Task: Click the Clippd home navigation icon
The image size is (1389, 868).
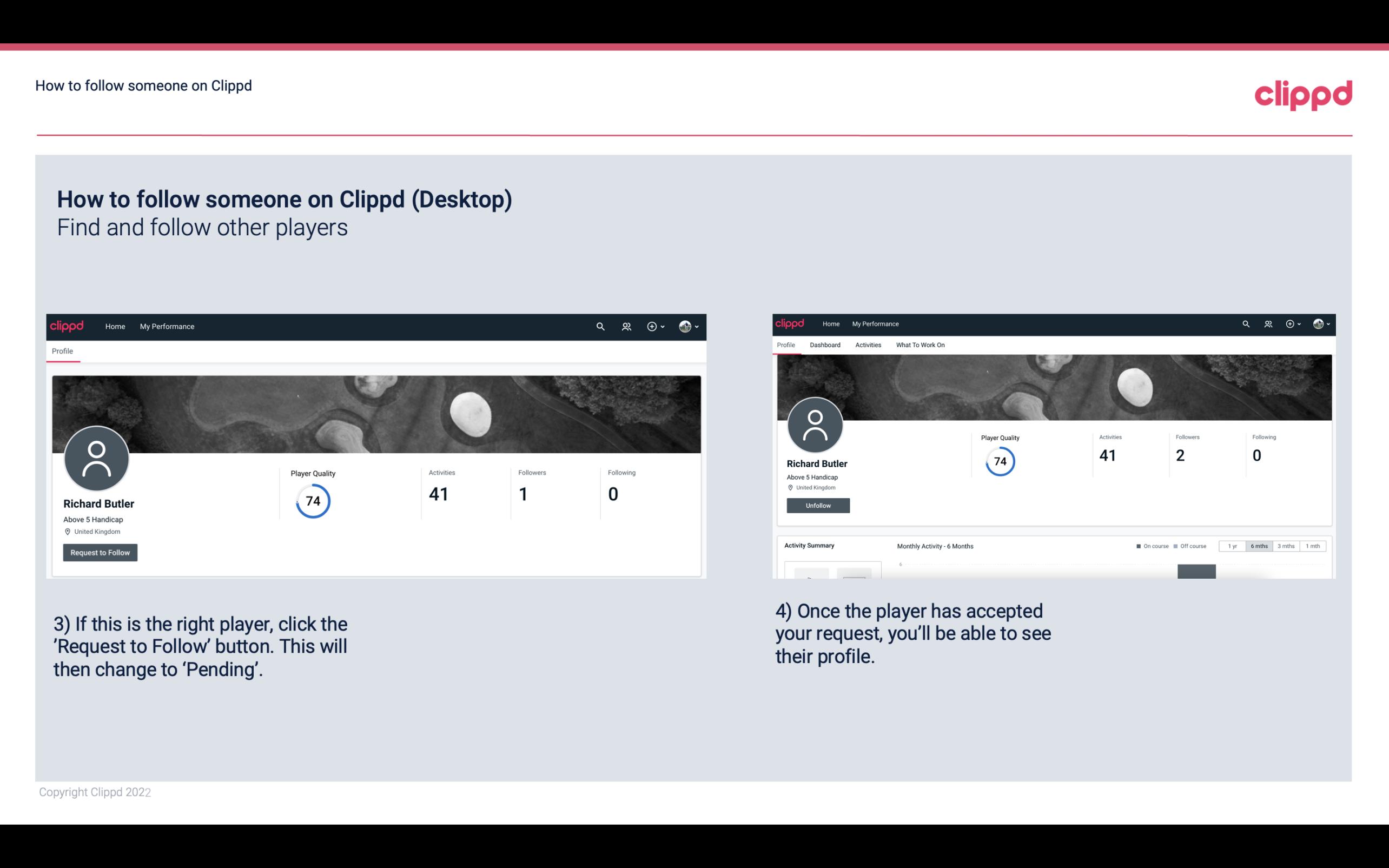Action: pos(68,325)
